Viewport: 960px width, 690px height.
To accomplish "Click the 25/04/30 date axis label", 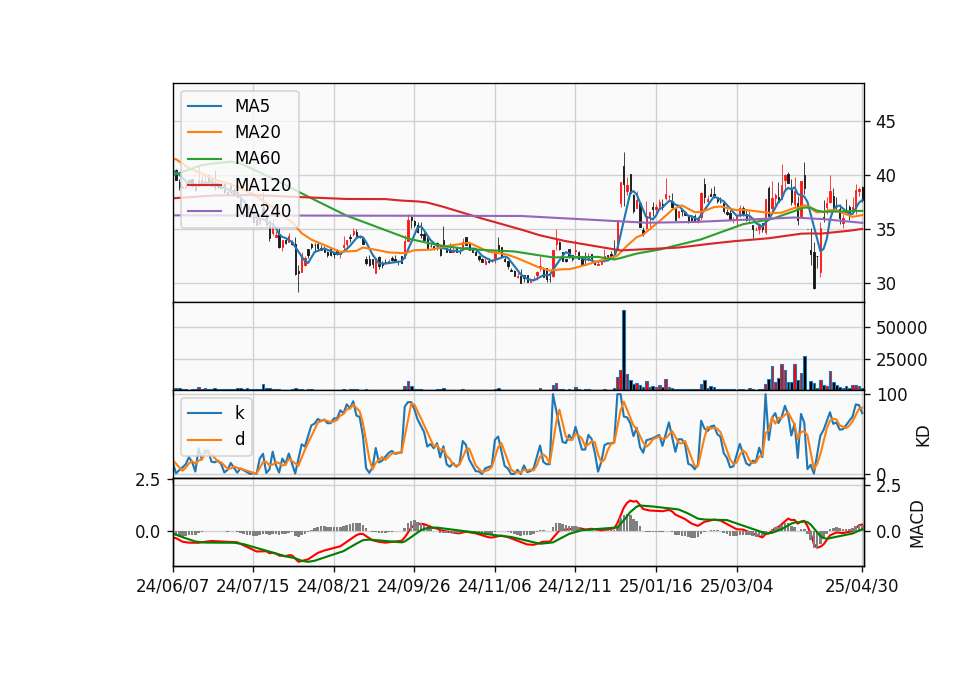I will (862, 586).
